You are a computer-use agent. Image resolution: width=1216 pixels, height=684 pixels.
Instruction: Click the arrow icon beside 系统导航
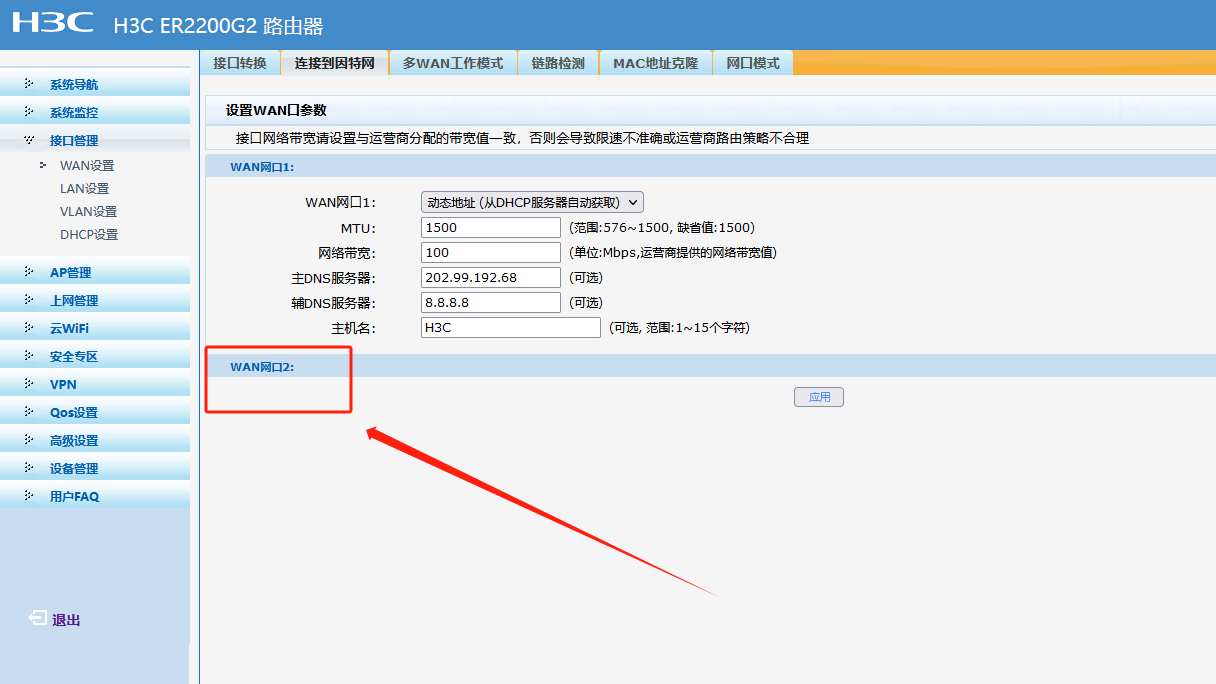point(29,84)
